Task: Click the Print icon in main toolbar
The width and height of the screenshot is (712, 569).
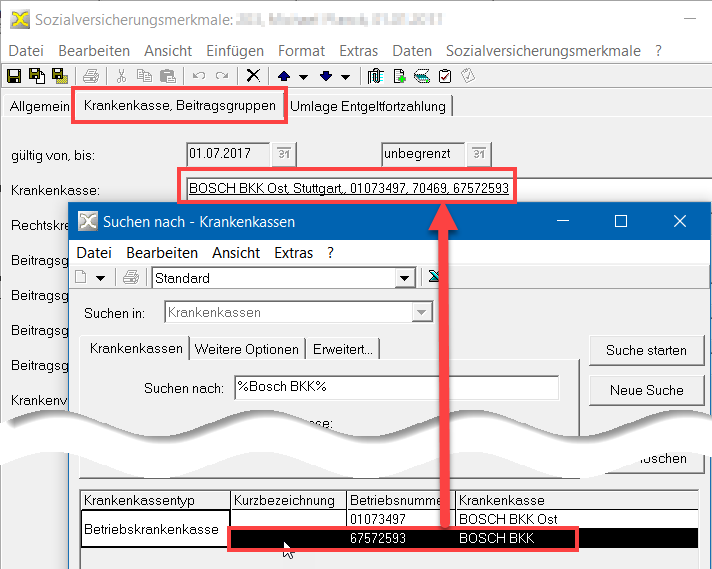Action: tap(91, 76)
